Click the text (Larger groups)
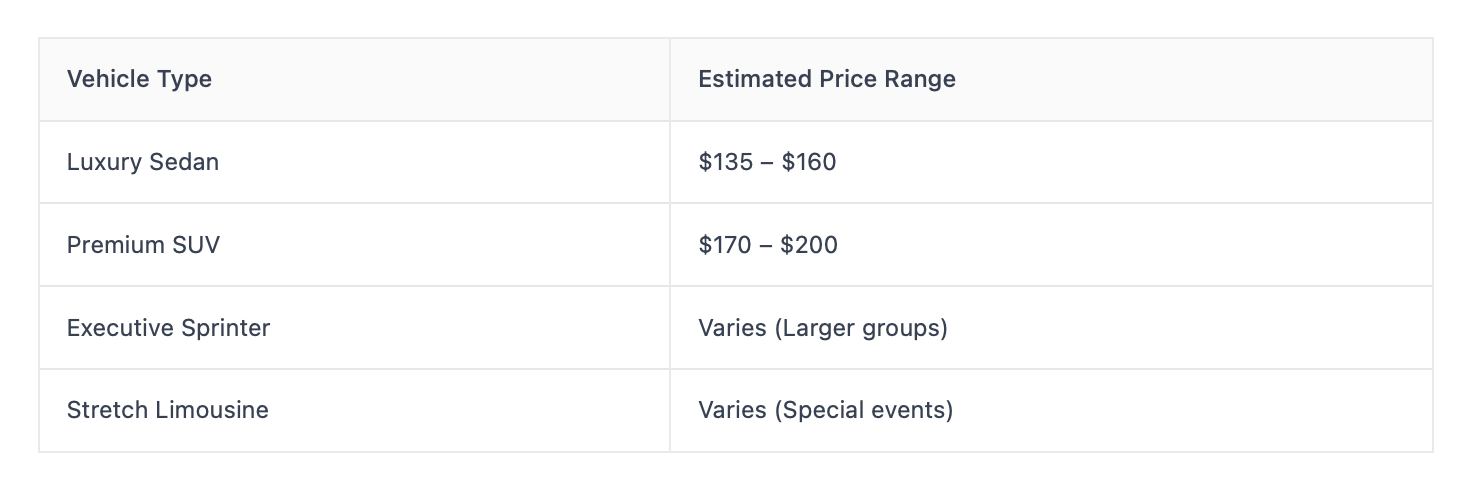 pos(861,328)
